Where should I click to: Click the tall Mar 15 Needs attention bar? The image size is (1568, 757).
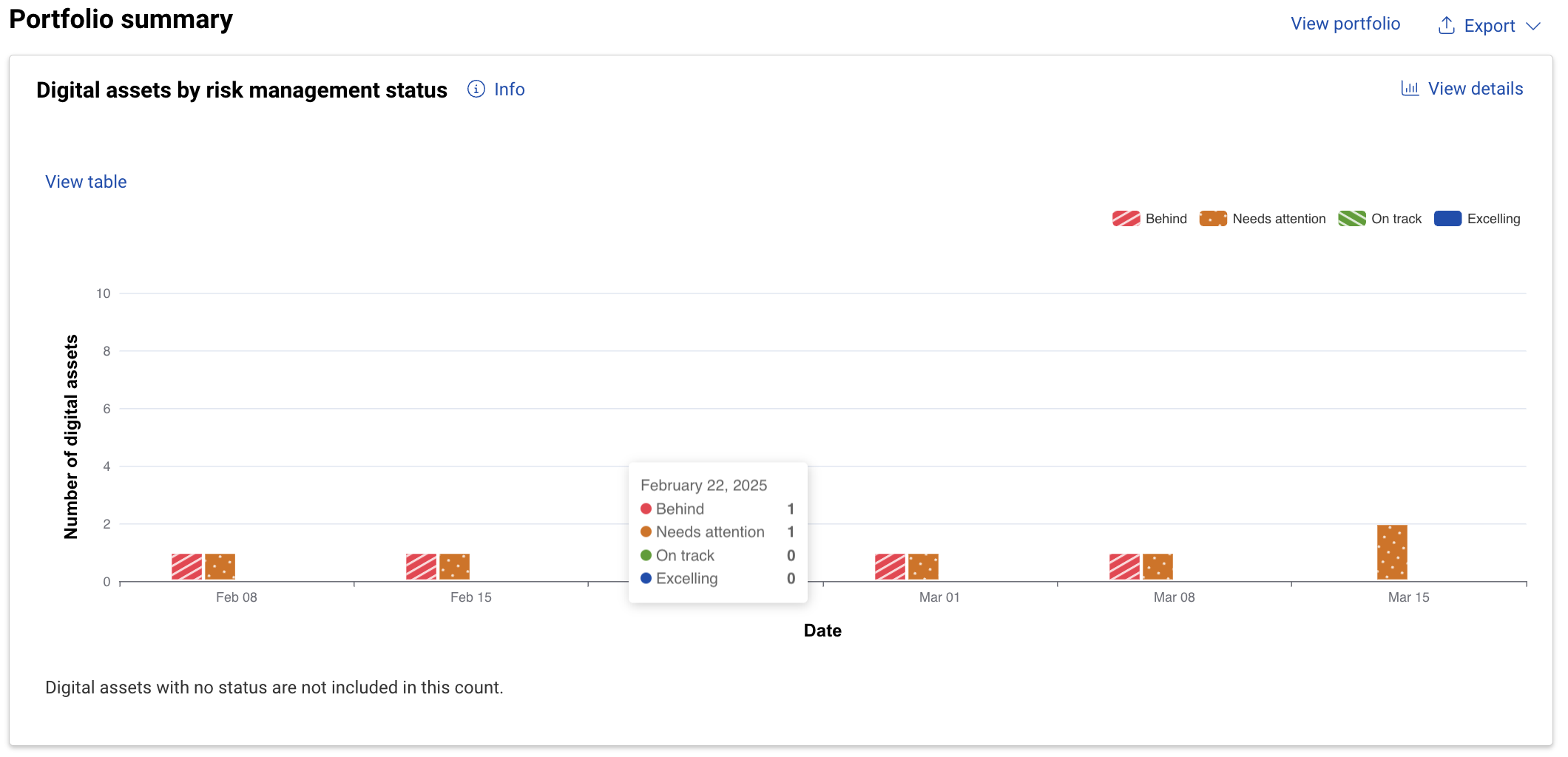[x=1392, y=552]
